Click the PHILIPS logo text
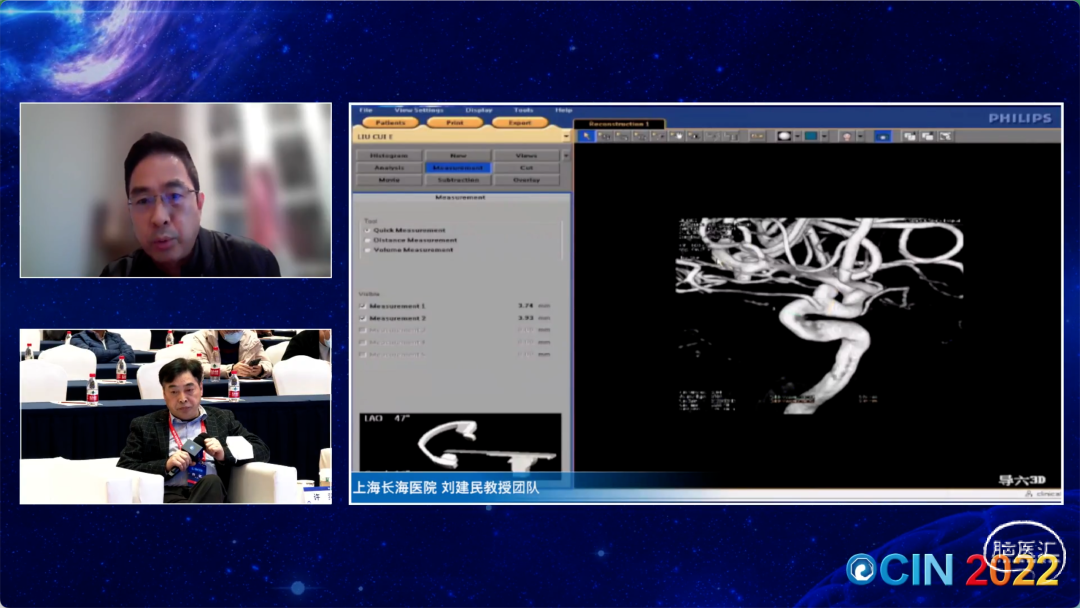Viewport: 1080px width, 608px height. [1020, 118]
